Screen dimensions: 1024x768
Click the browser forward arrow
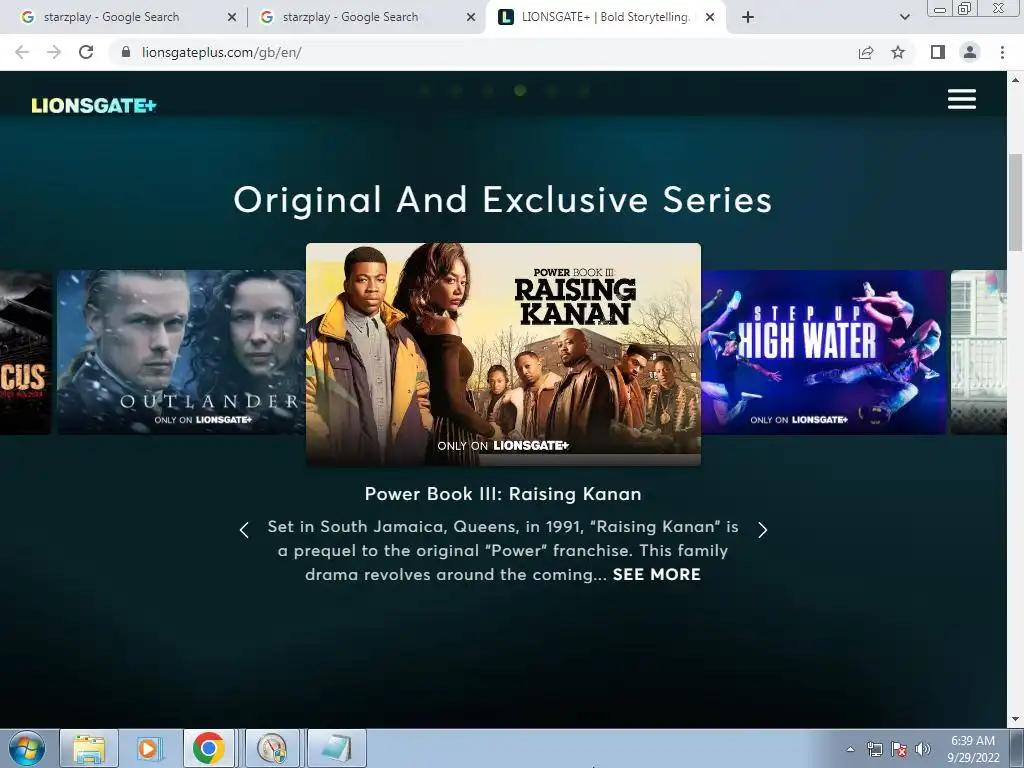[x=54, y=52]
